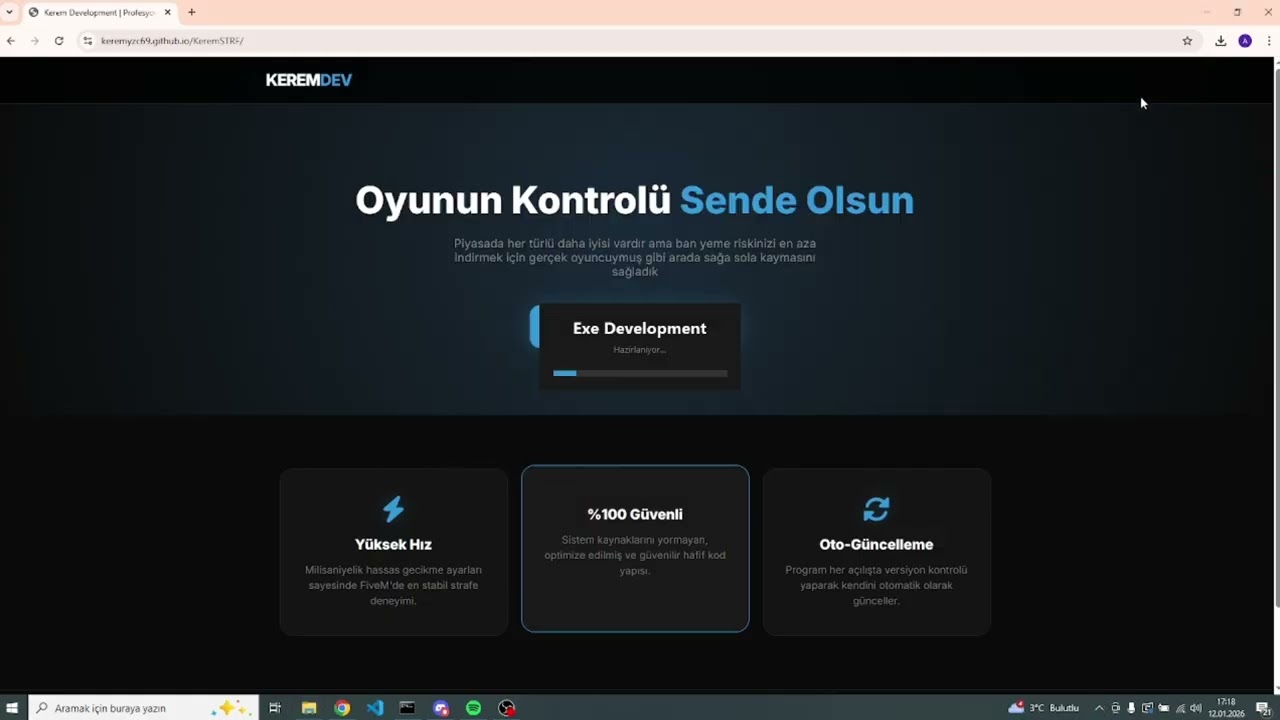Select the Kerem Development browser tab
This screenshot has height=720, width=1280.
click(x=99, y=13)
